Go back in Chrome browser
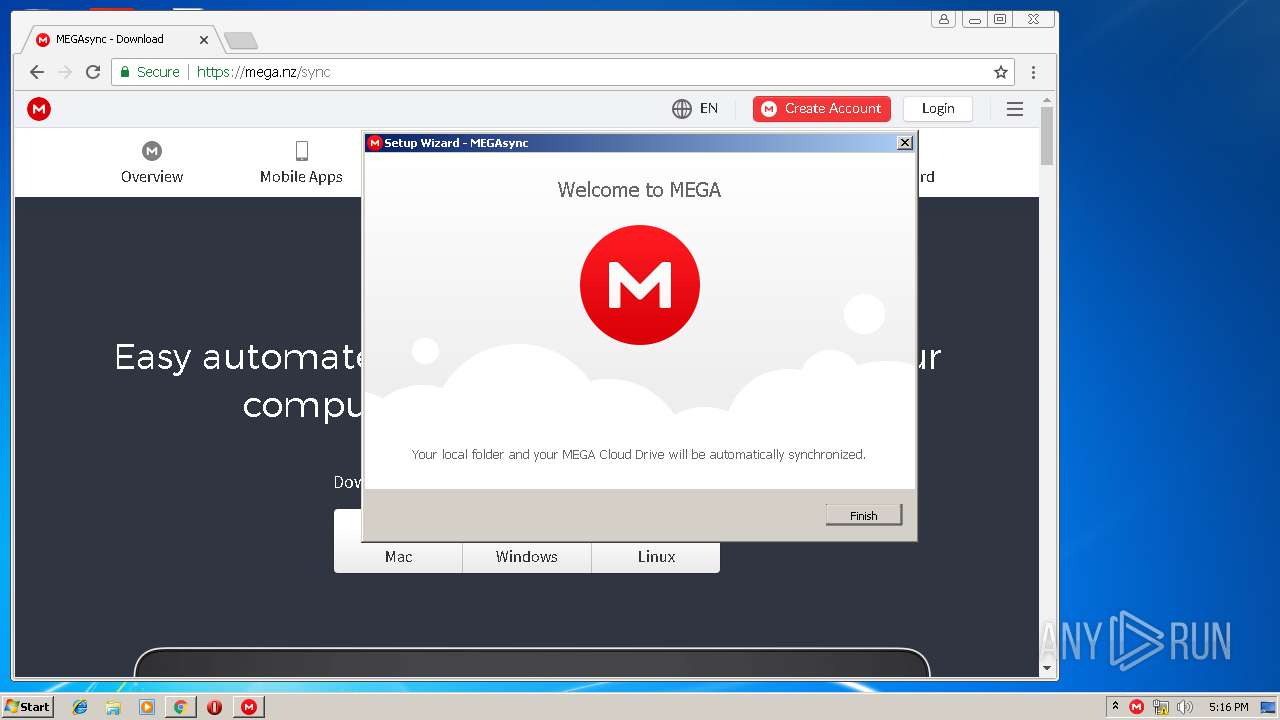 coord(37,72)
